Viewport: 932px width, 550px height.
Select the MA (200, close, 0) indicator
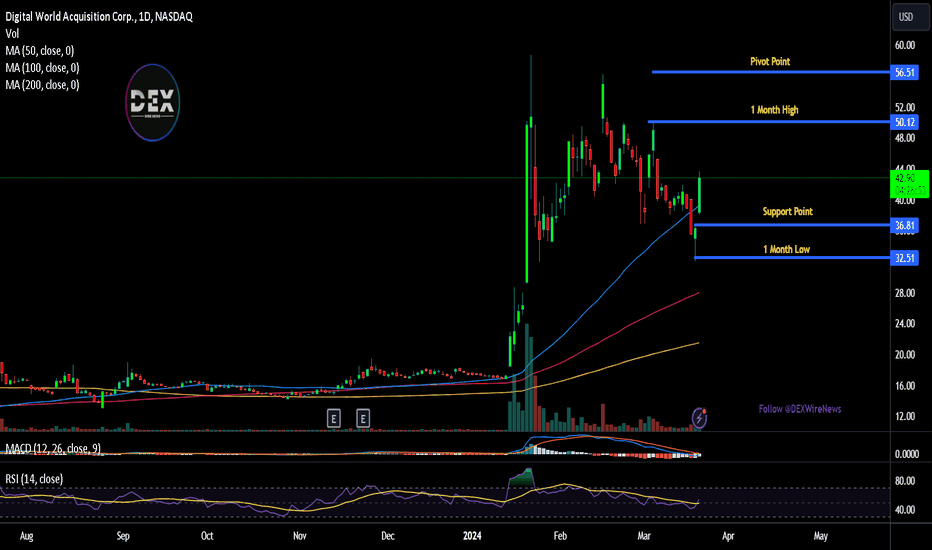point(42,85)
